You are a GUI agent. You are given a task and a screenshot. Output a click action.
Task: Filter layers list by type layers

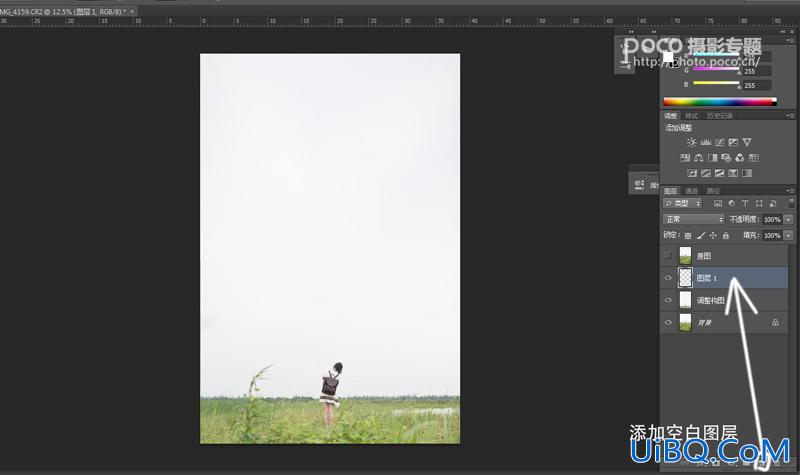[x=745, y=204]
